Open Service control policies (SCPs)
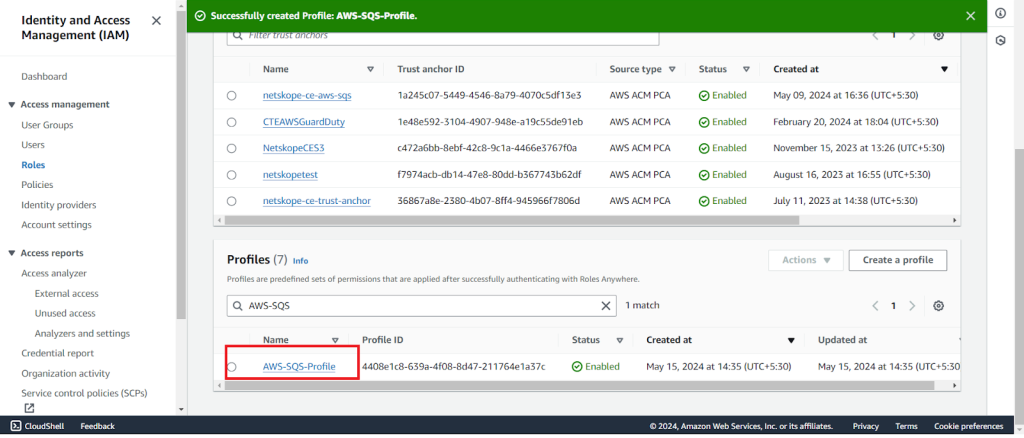This screenshot has height=438, width=1024. 84,393
